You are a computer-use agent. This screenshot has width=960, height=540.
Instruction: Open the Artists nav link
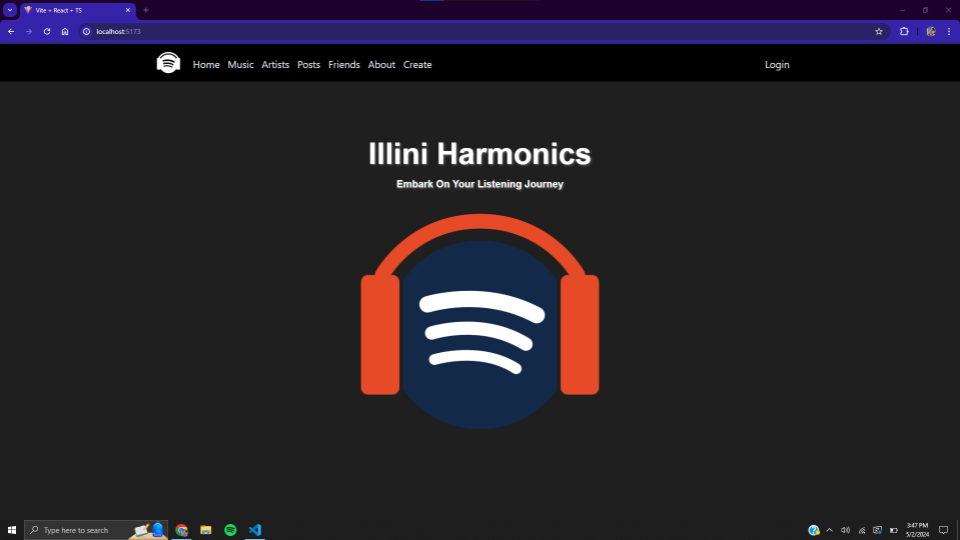pos(276,65)
